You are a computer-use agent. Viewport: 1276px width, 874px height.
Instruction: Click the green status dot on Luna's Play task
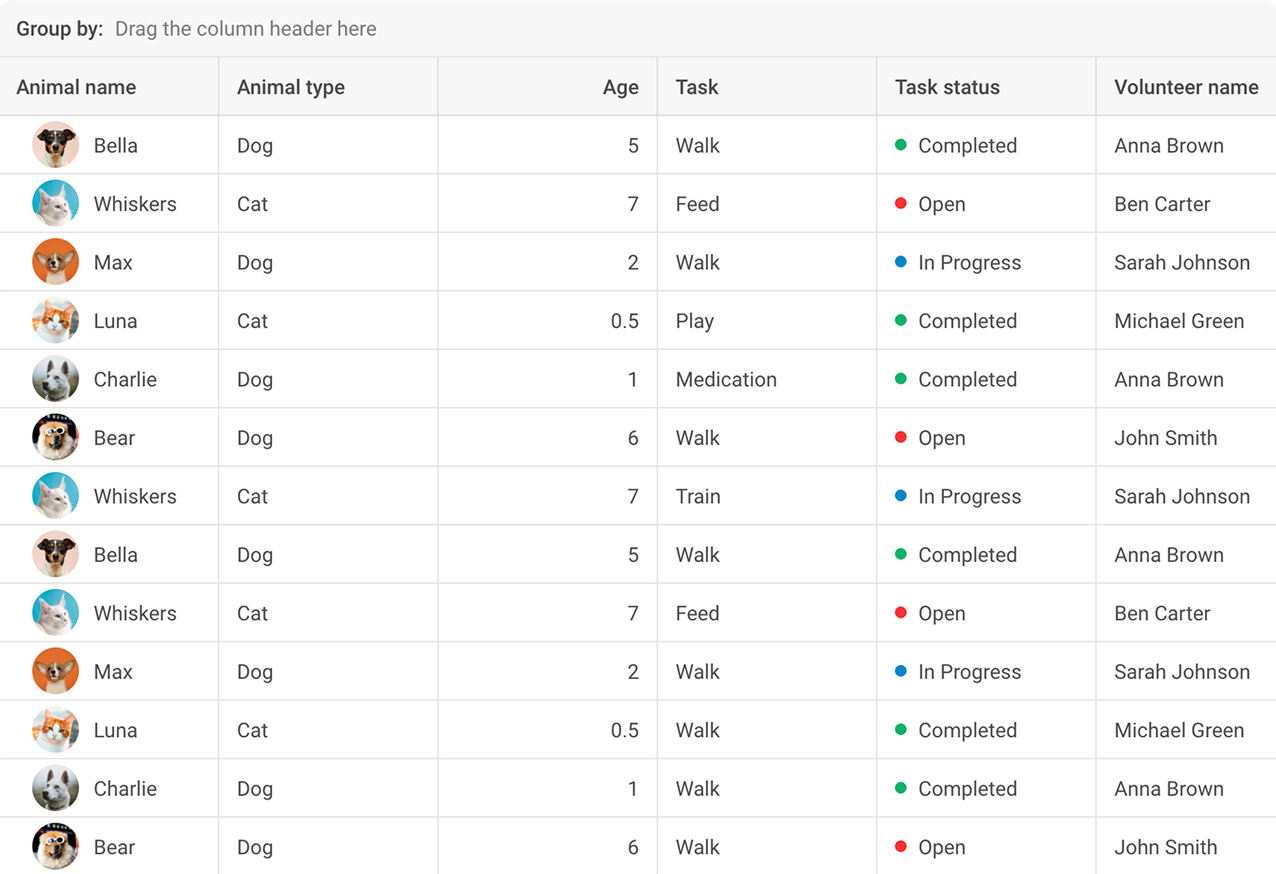tap(902, 320)
